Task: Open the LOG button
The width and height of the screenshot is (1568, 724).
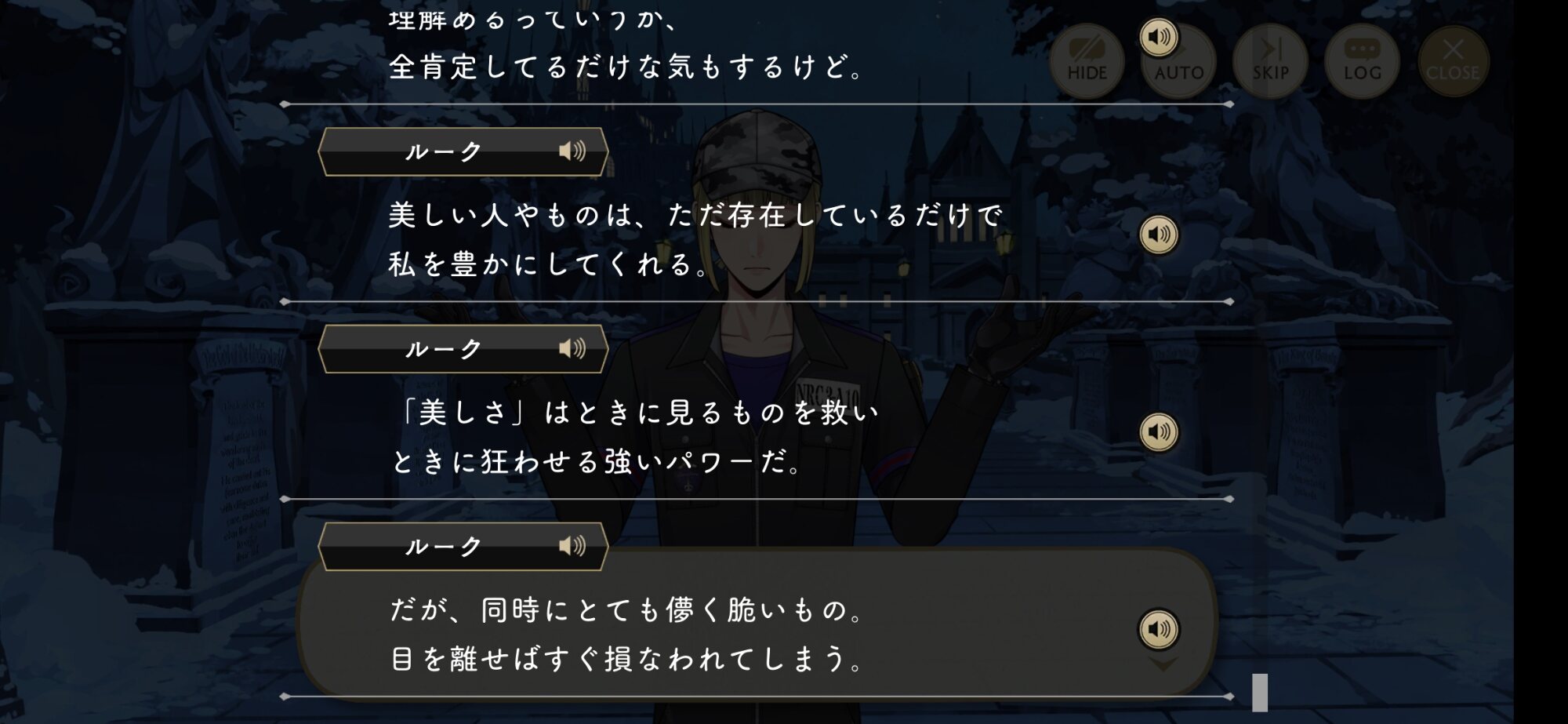Action: pyautogui.click(x=1363, y=61)
